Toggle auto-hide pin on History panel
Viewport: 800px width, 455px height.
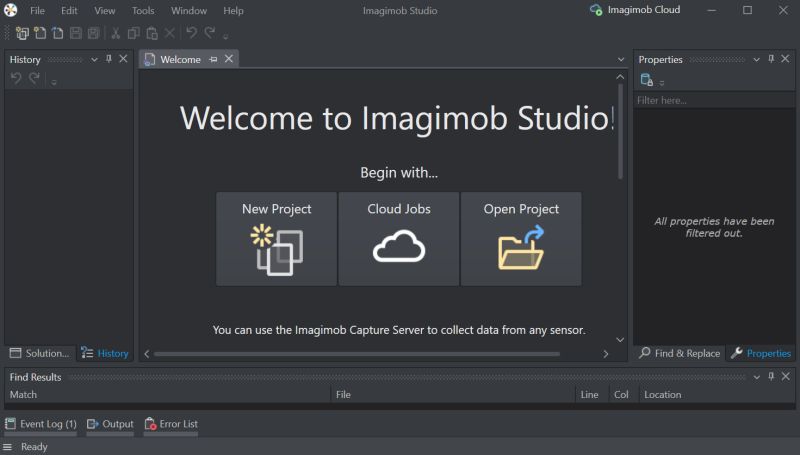[109, 59]
